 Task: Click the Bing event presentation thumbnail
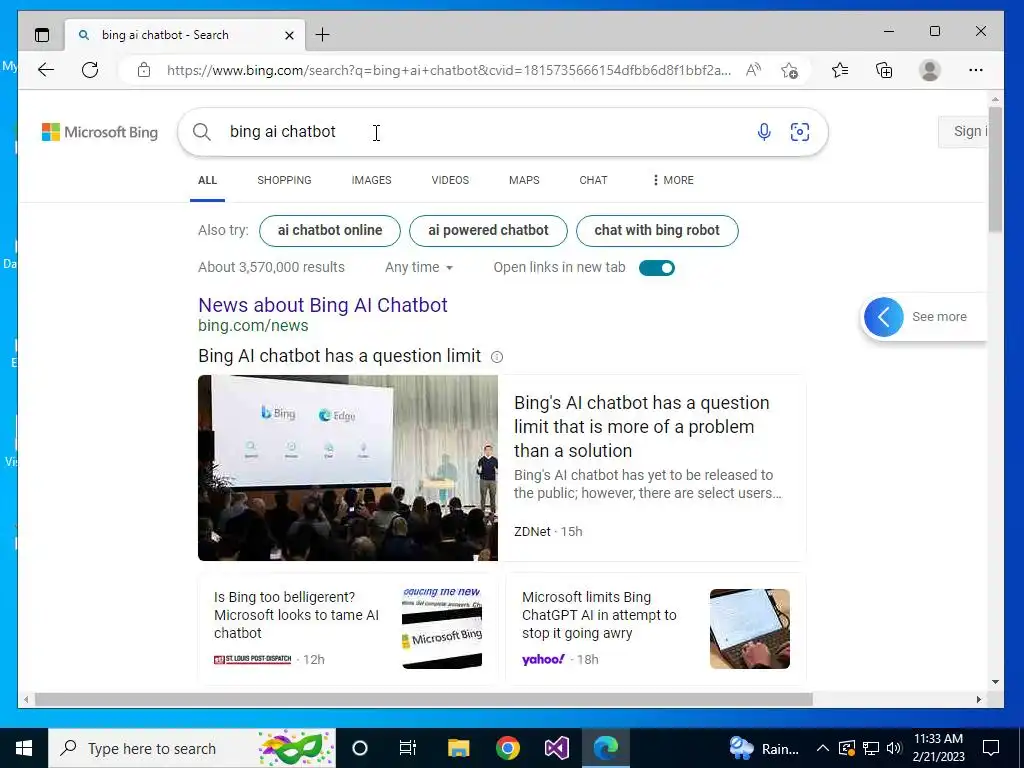point(348,468)
